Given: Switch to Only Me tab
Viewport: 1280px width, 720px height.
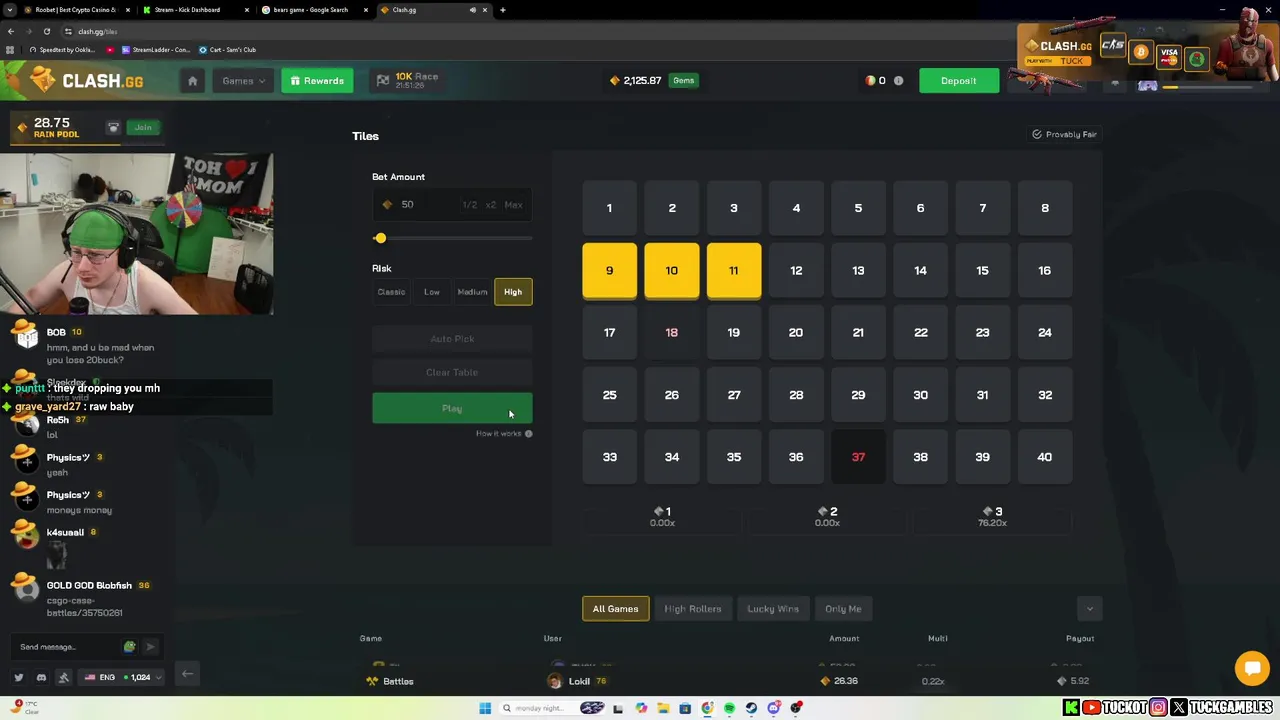Looking at the screenshot, I should tap(843, 609).
